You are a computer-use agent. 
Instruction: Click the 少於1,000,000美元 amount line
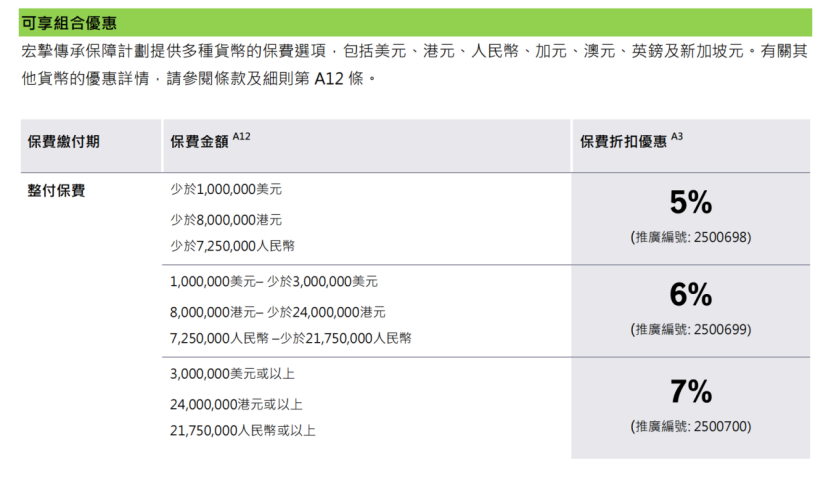tap(226, 189)
